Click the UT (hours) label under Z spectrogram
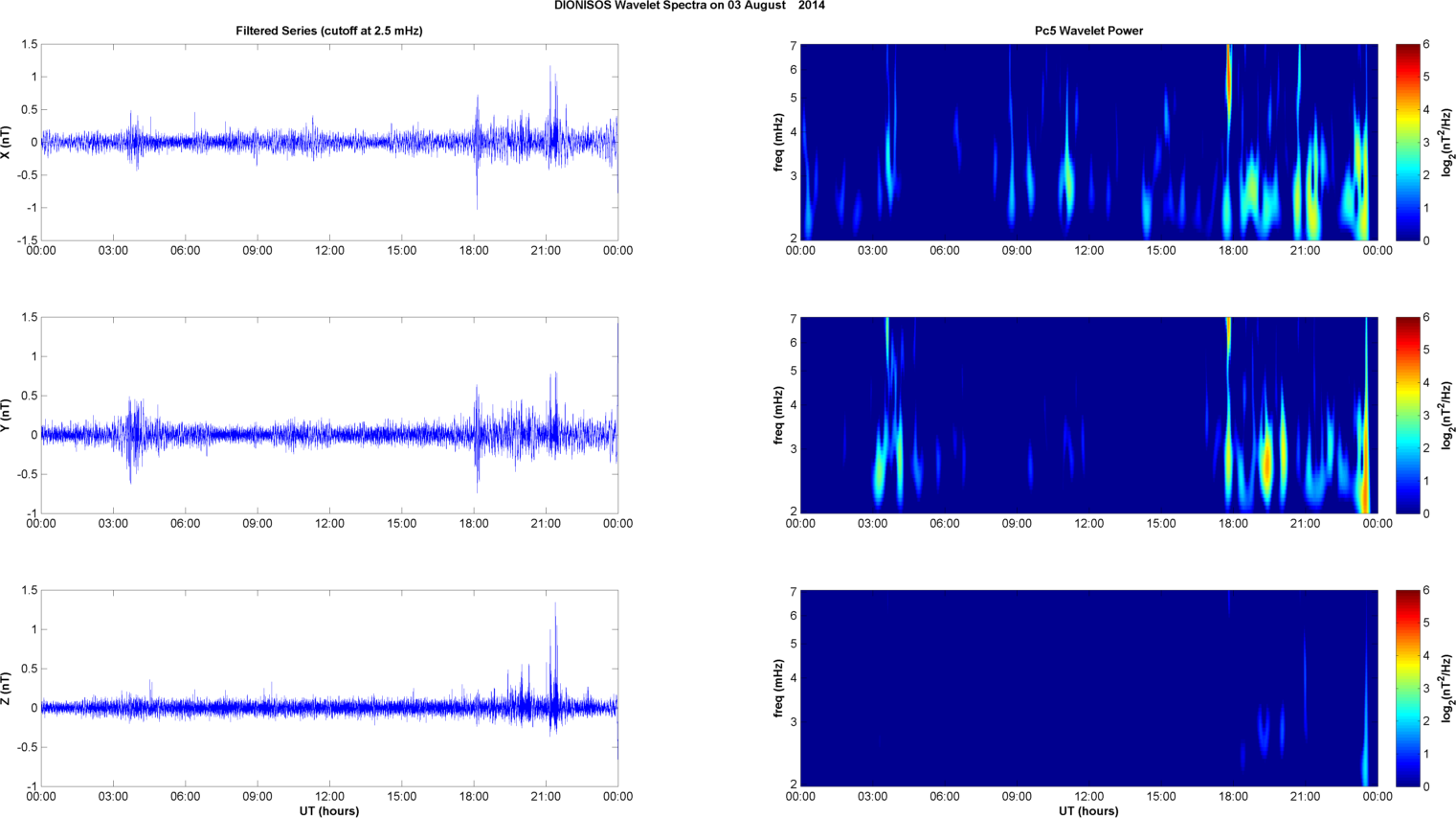 coord(1088,811)
